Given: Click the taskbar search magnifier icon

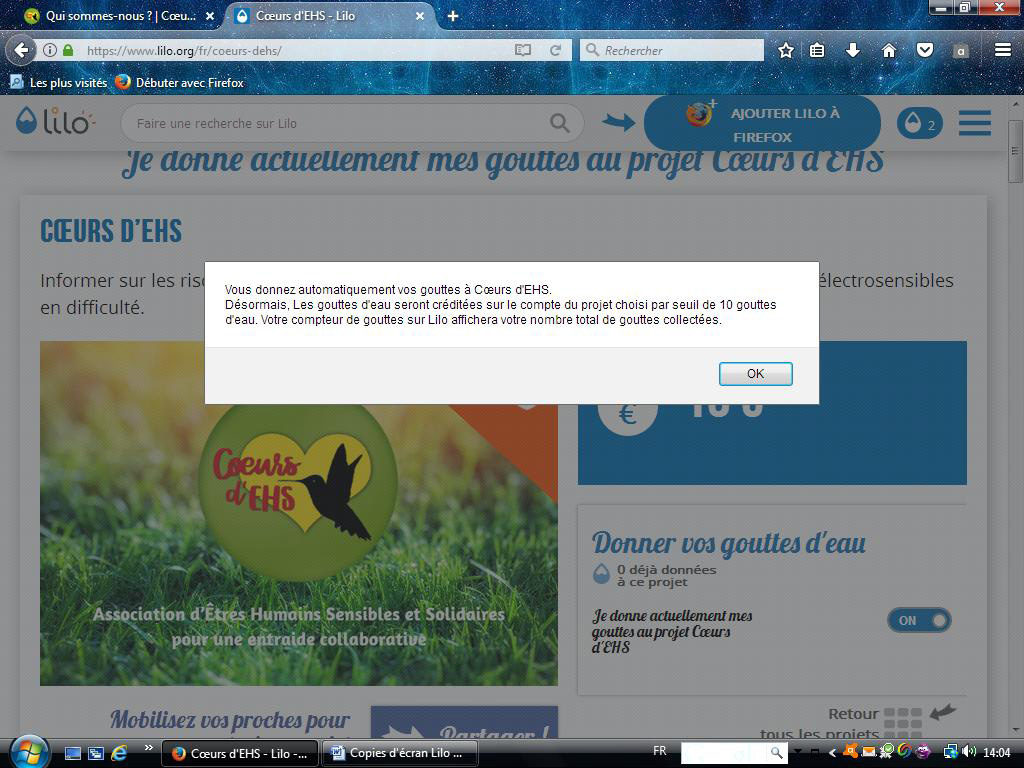Looking at the screenshot, I should [x=776, y=753].
